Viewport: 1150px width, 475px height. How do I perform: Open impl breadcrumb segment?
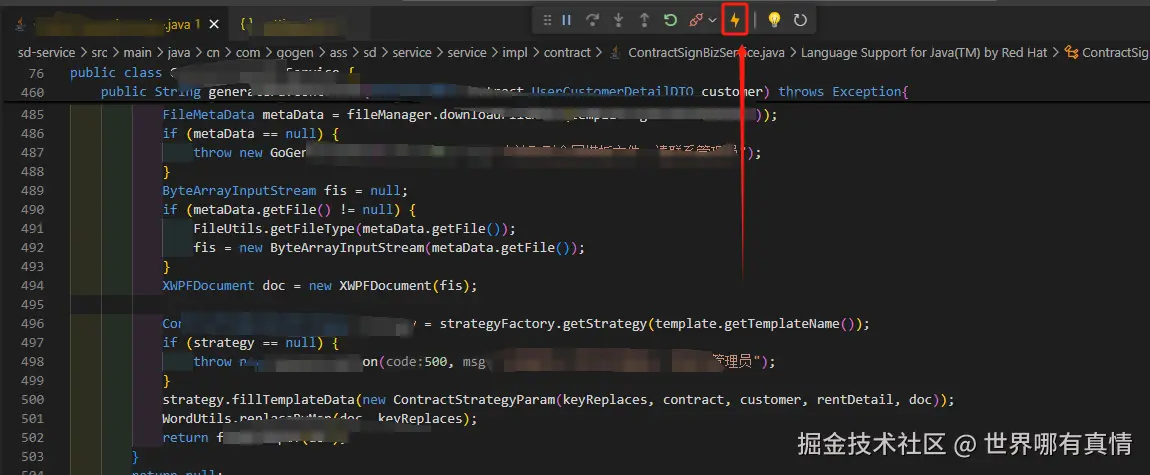[x=515, y=52]
